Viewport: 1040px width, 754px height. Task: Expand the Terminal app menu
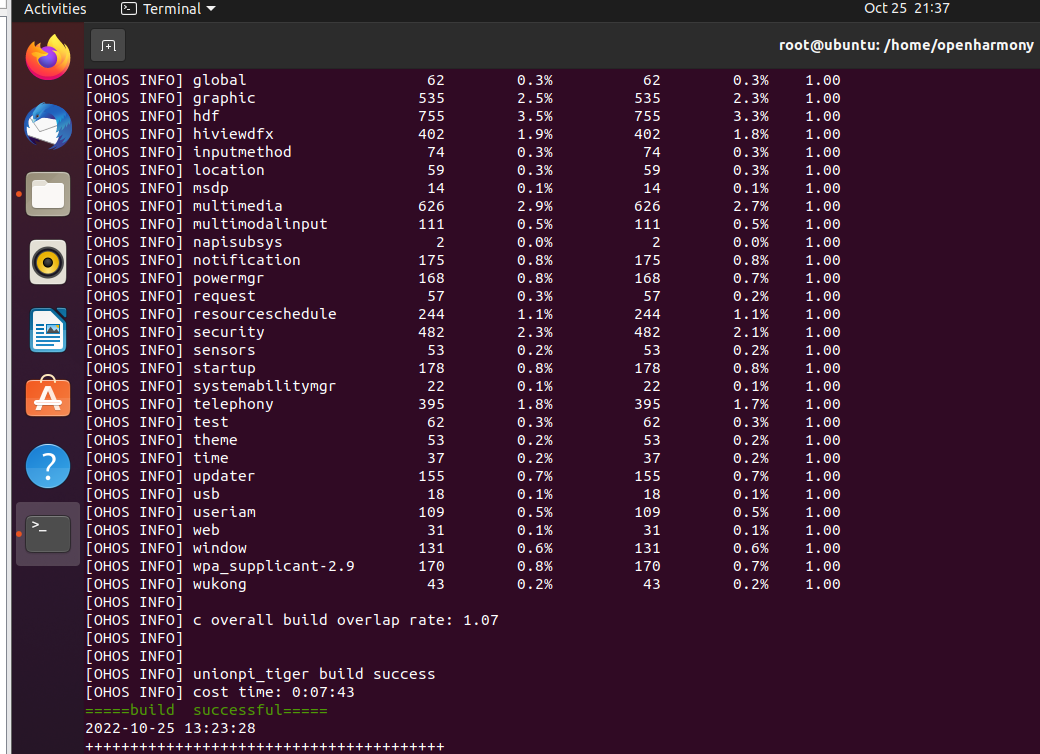pos(168,9)
